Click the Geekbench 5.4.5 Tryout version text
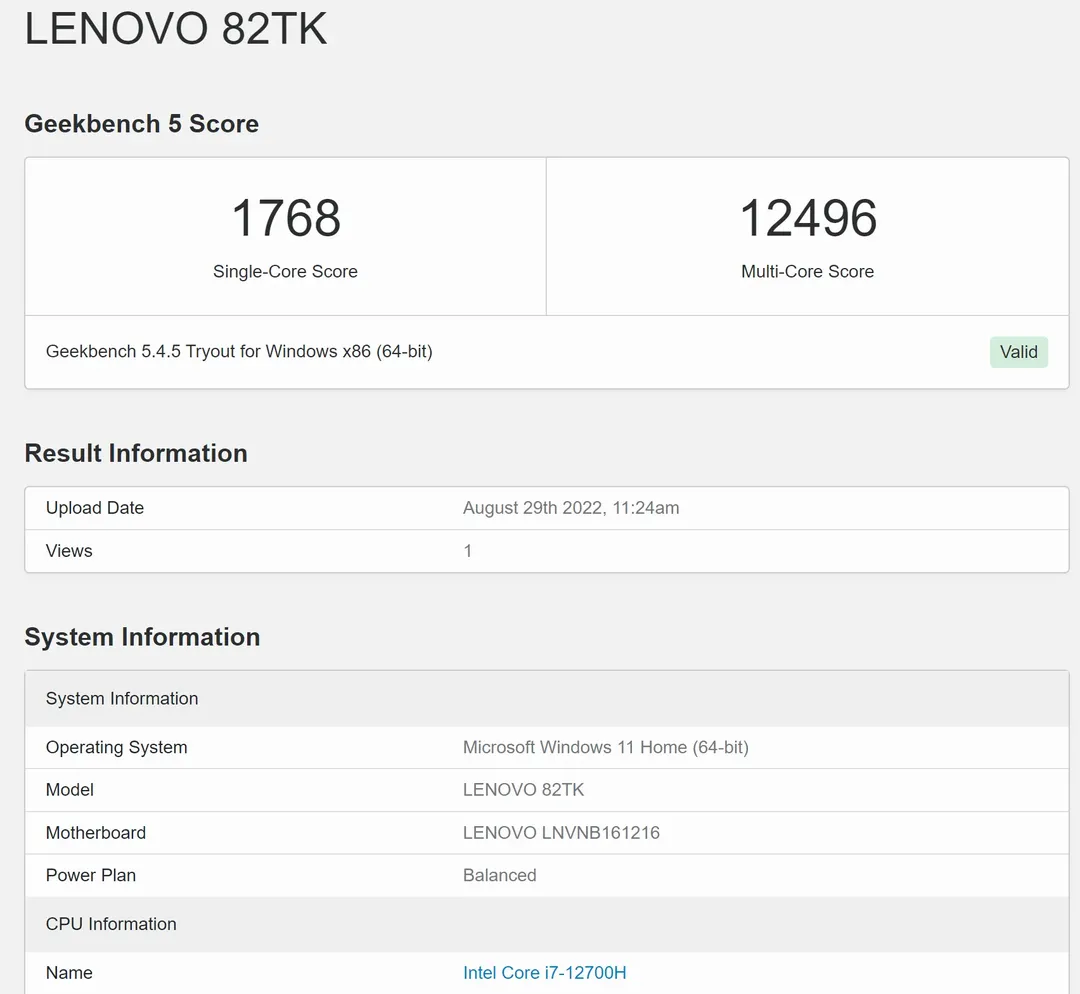1080x994 pixels. [239, 352]
